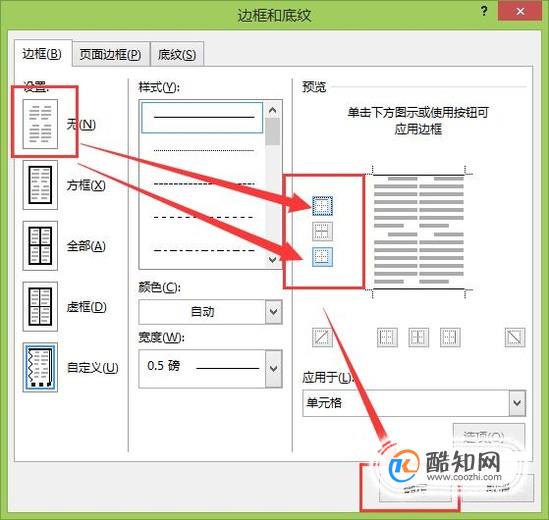The image size is (549, 520).
Task: Expand the 应用于 apply-to dropdown
Action: pyautogui.click(x=414, y=403)
